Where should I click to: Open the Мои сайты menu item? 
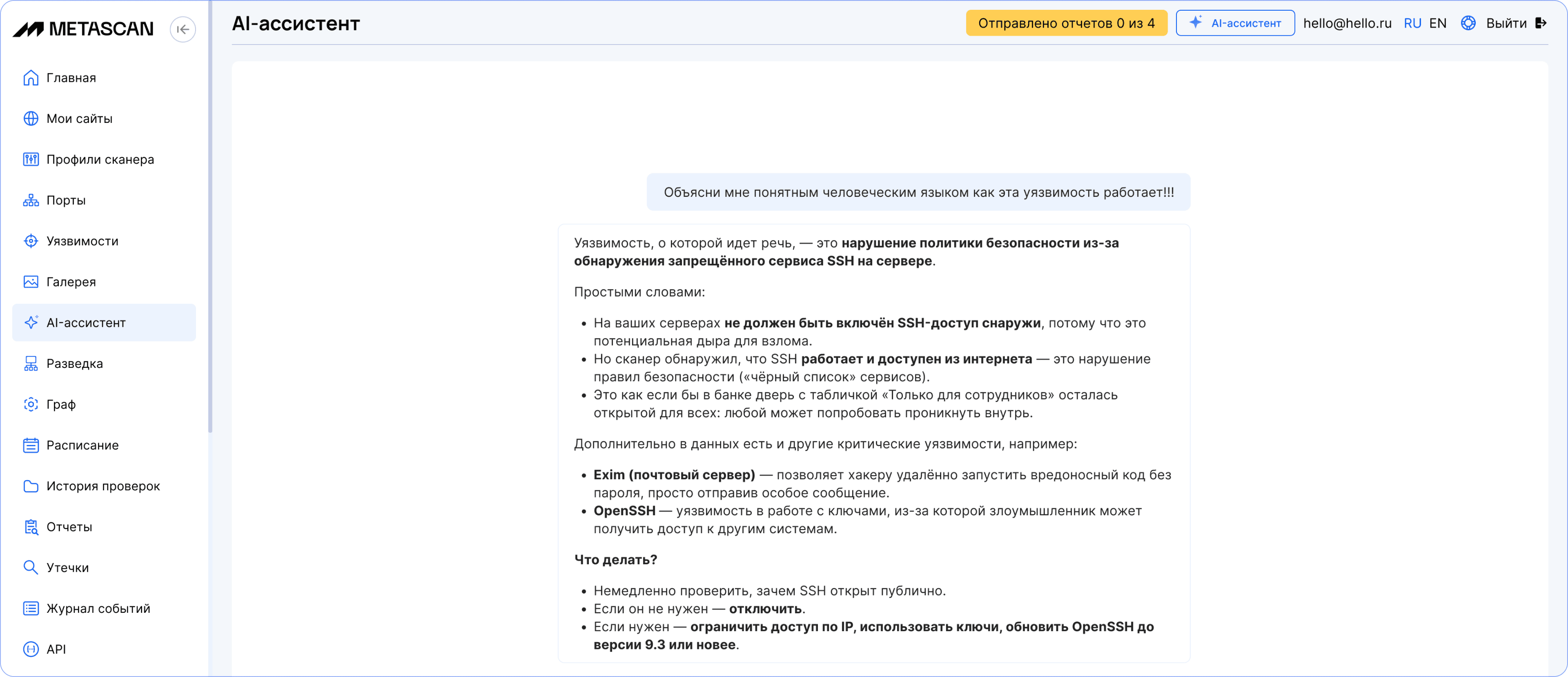104,119
